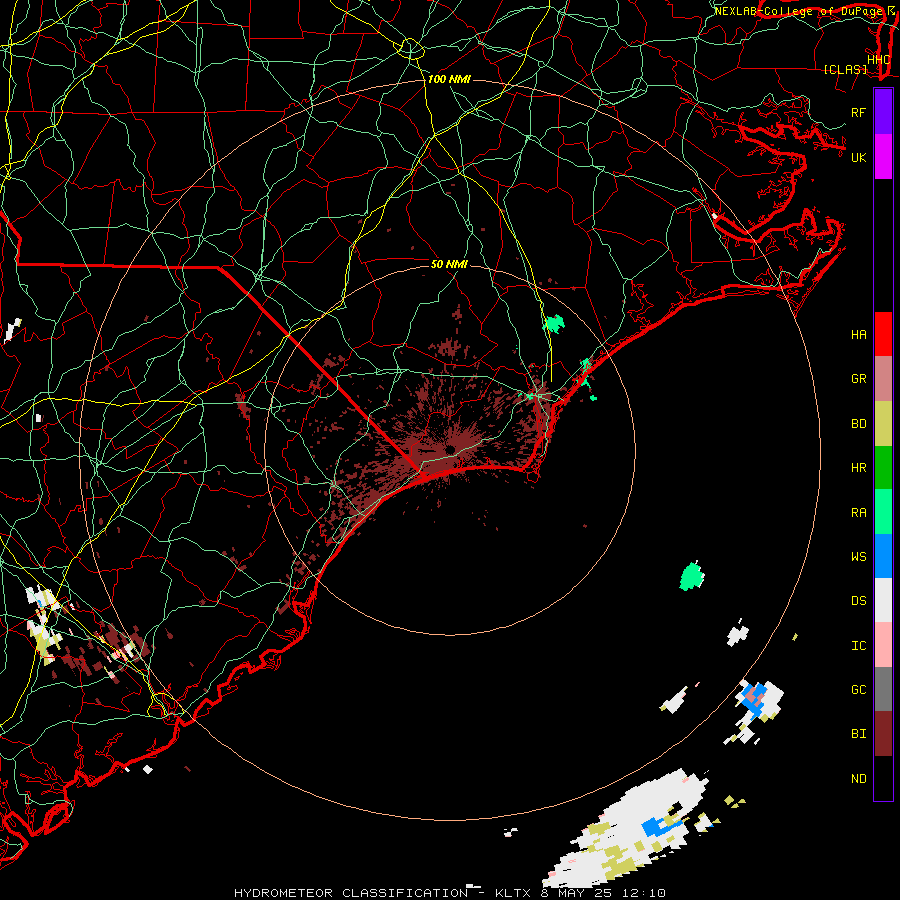Click the HA red legend swatch
The height and width of the screenshot is (900, 900).
tap(883, 334)
